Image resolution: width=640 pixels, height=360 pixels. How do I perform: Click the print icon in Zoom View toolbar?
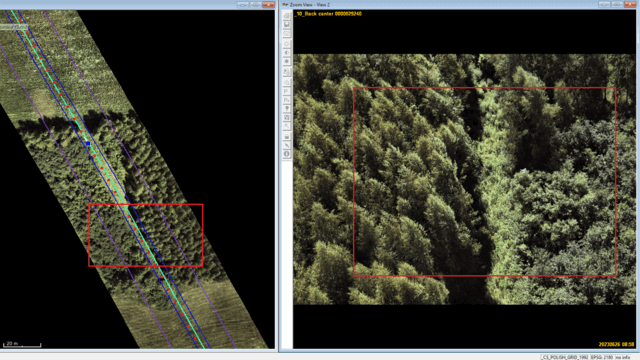[287, 16]
